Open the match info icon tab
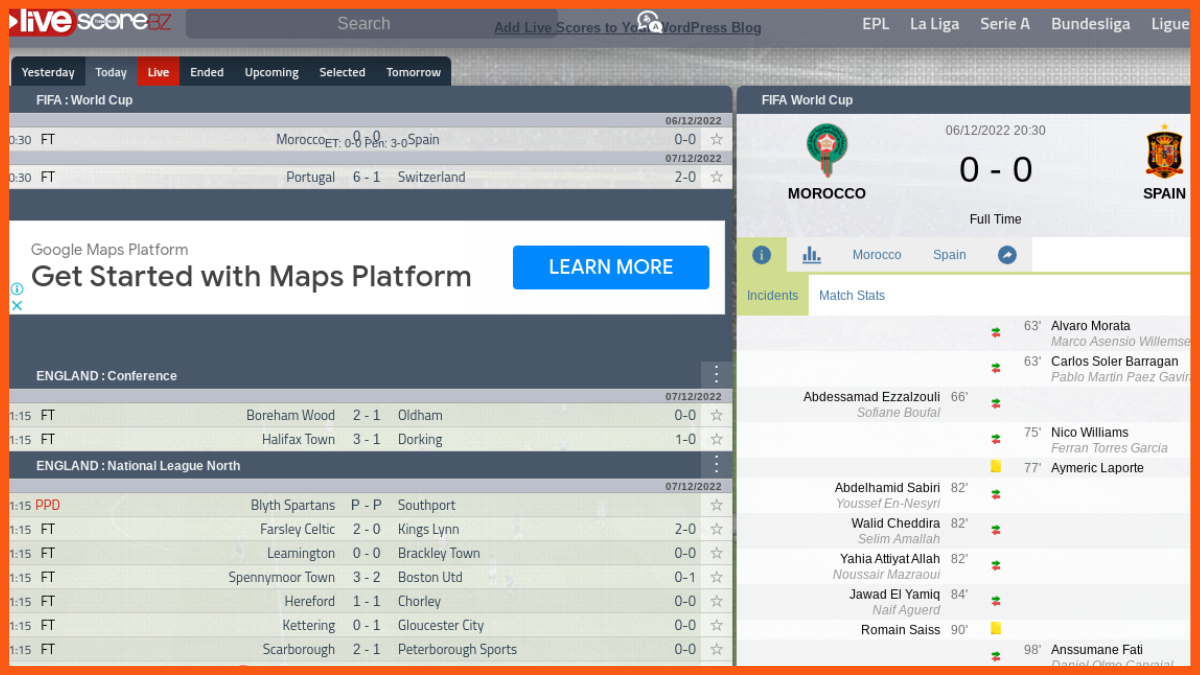 [x=761, y=255]
